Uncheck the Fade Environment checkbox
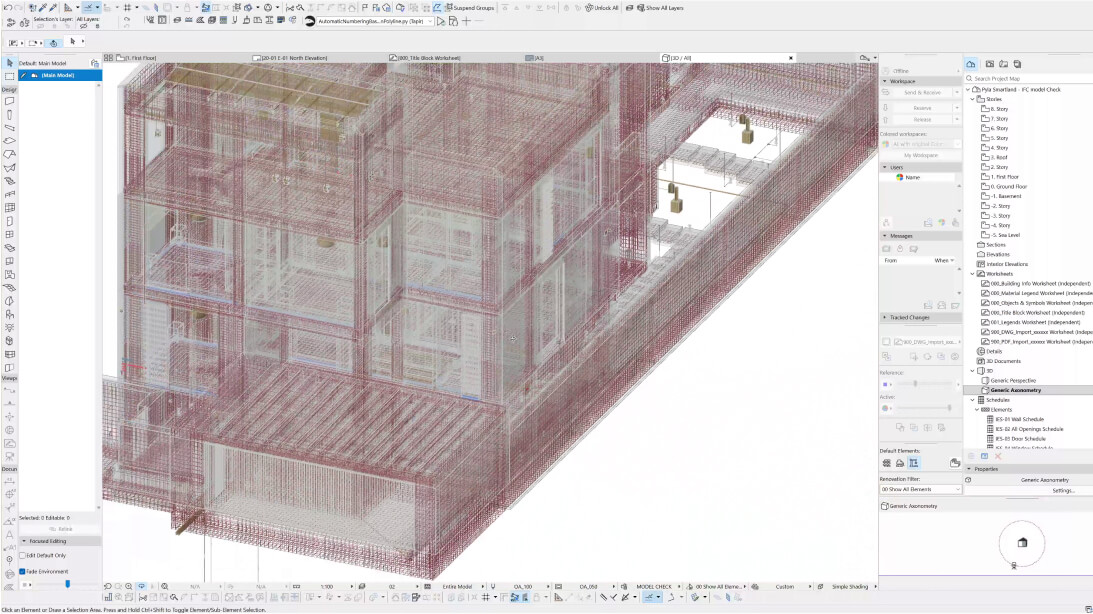The height and width of the screenshot is (614, 1093). click(x=22, y=571)
